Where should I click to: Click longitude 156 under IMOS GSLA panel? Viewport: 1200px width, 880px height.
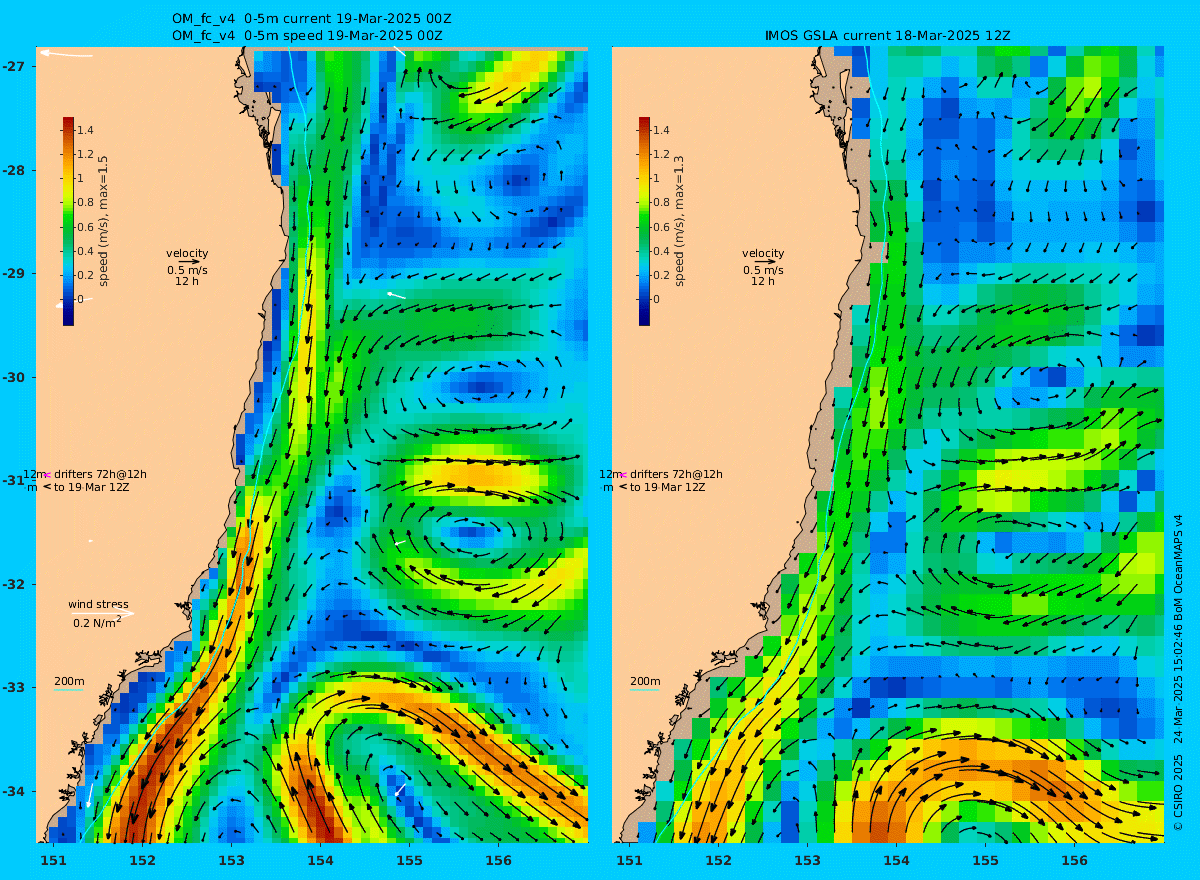pyautogui.click(x=1075, y=860)
